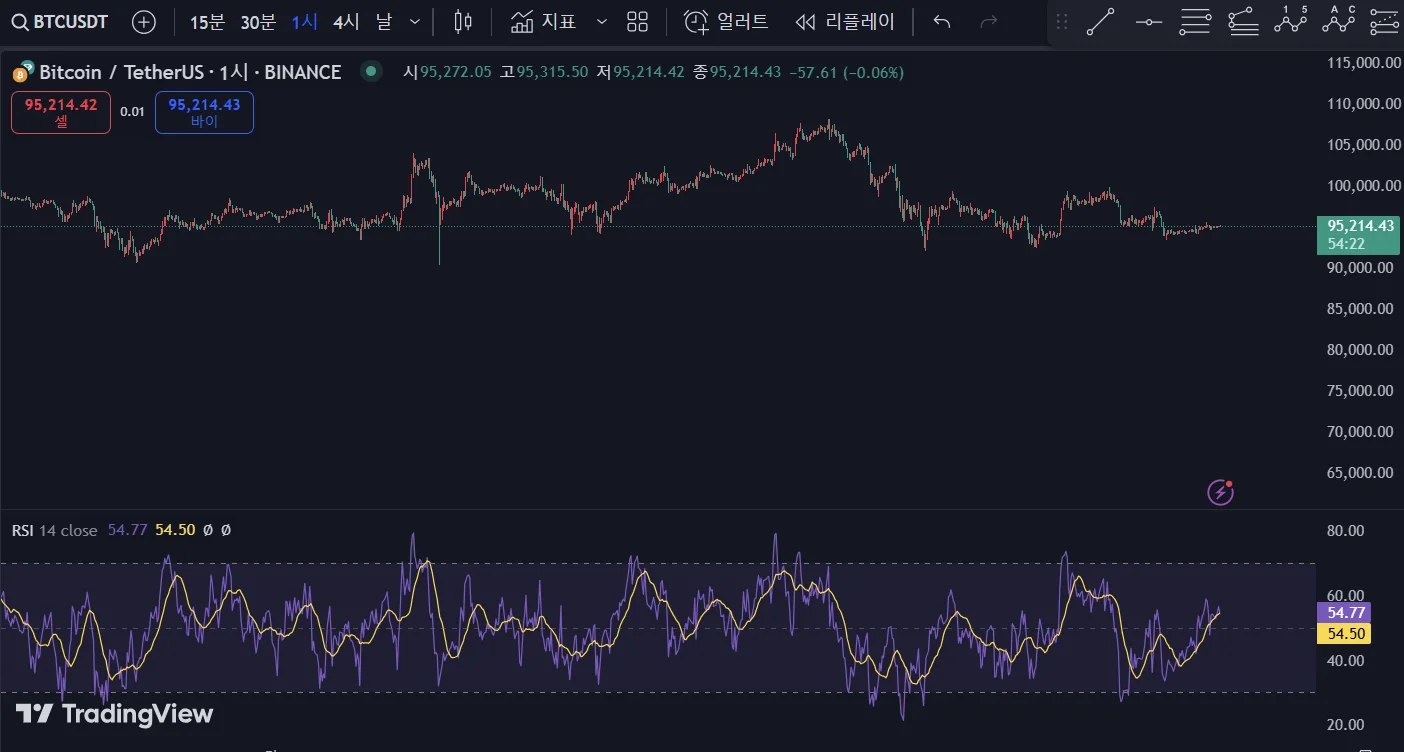Click the green market status dot
The image size is (1404, 752).
point(371,72)
